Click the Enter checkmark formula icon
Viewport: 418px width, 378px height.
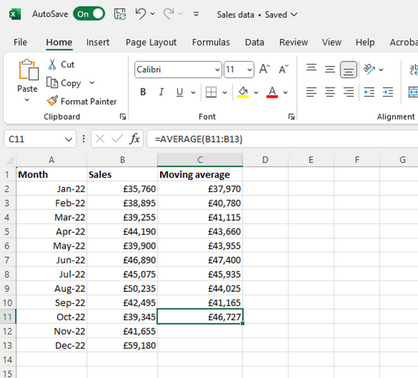point(117,139)
